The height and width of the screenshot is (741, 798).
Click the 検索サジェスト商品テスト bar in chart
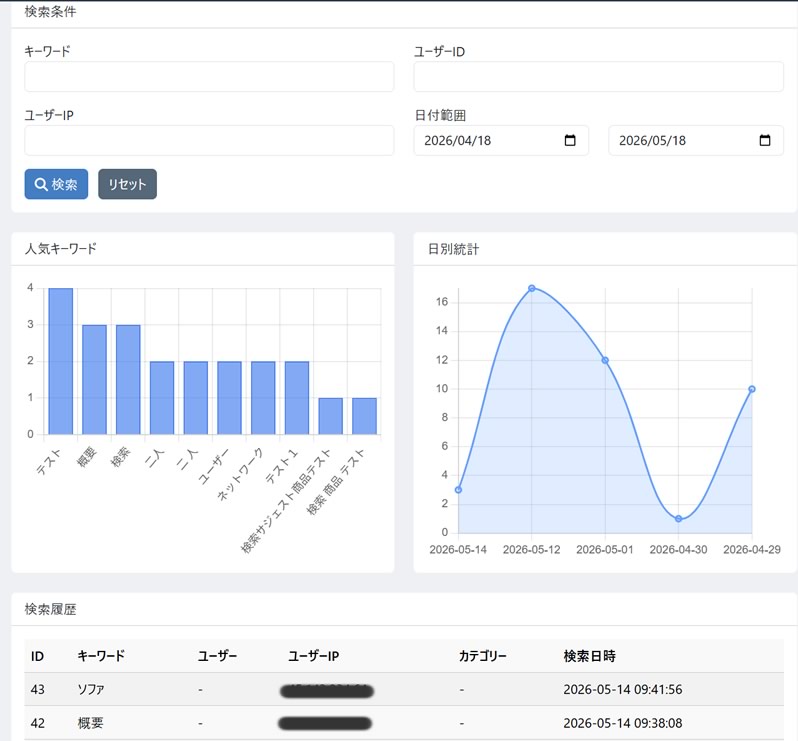click(x=331, y=416)
